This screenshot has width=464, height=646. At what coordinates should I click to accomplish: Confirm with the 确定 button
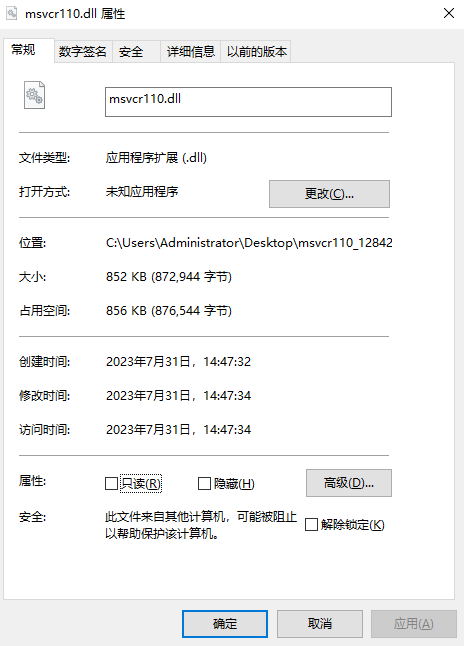tap(225, 624)
